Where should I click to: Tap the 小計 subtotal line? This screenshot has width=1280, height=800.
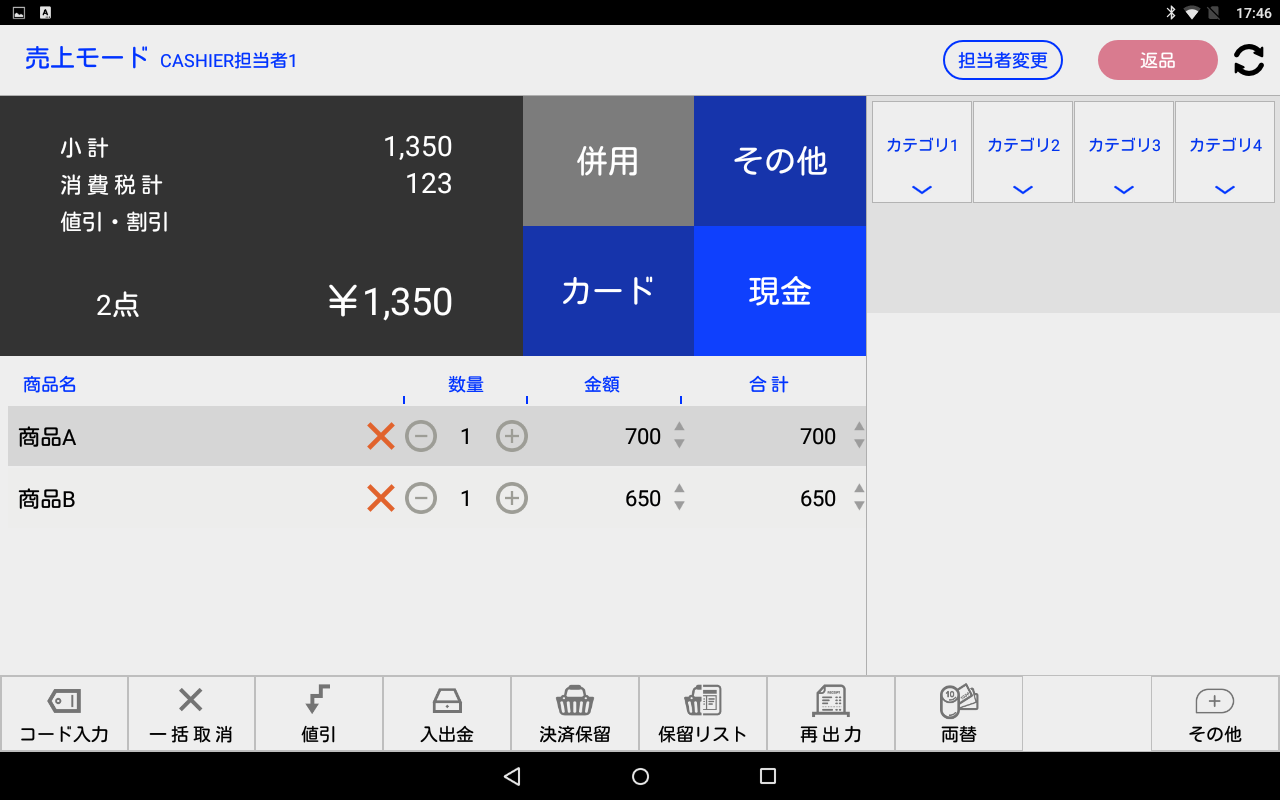tap(85, 148)
